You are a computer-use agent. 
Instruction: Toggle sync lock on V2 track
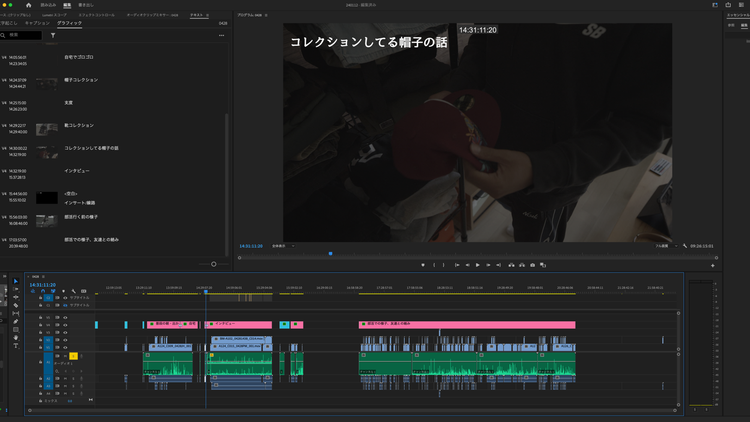click(57, 340)
